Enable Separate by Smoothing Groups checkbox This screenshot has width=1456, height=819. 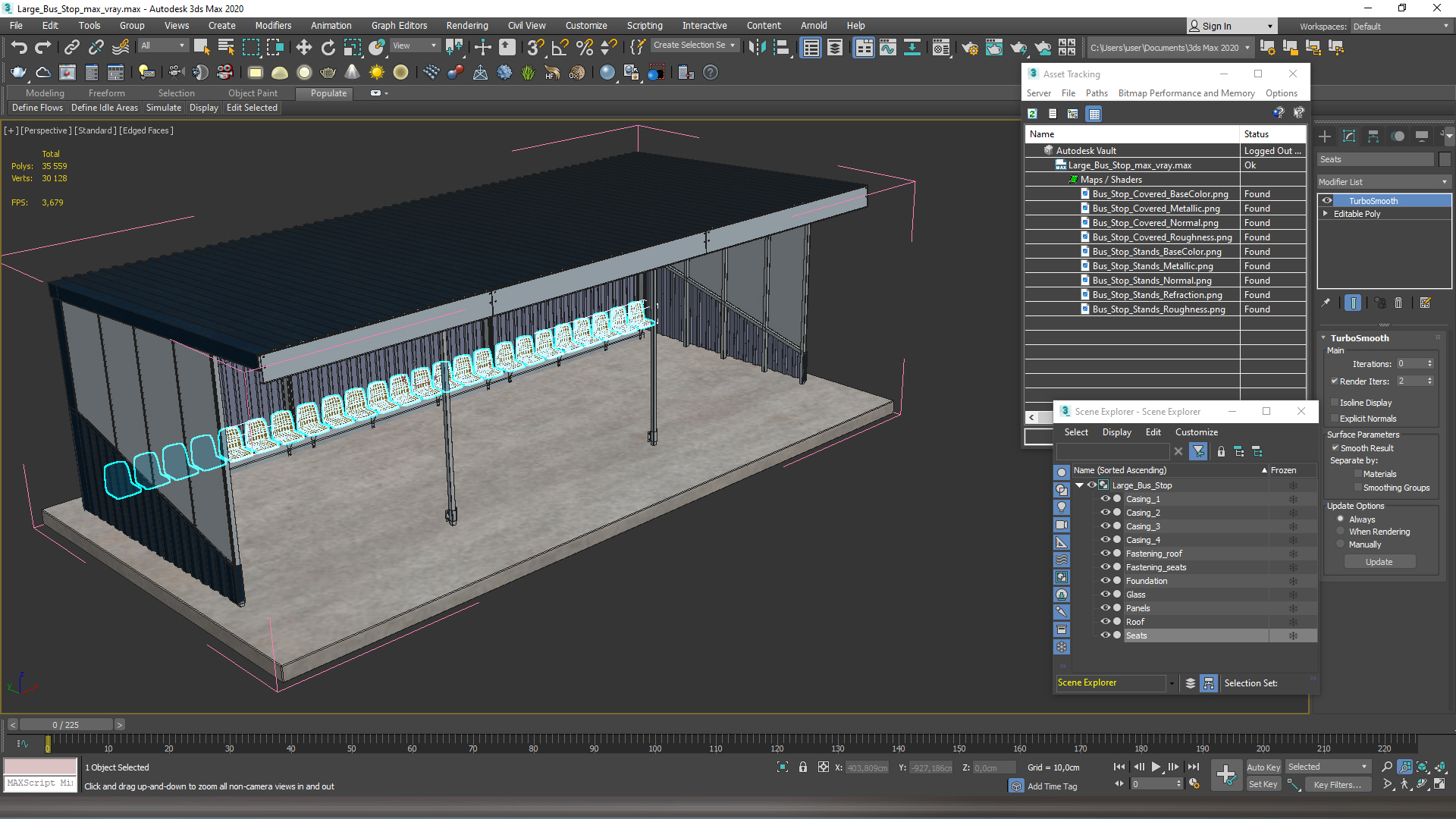[1358, 488]
